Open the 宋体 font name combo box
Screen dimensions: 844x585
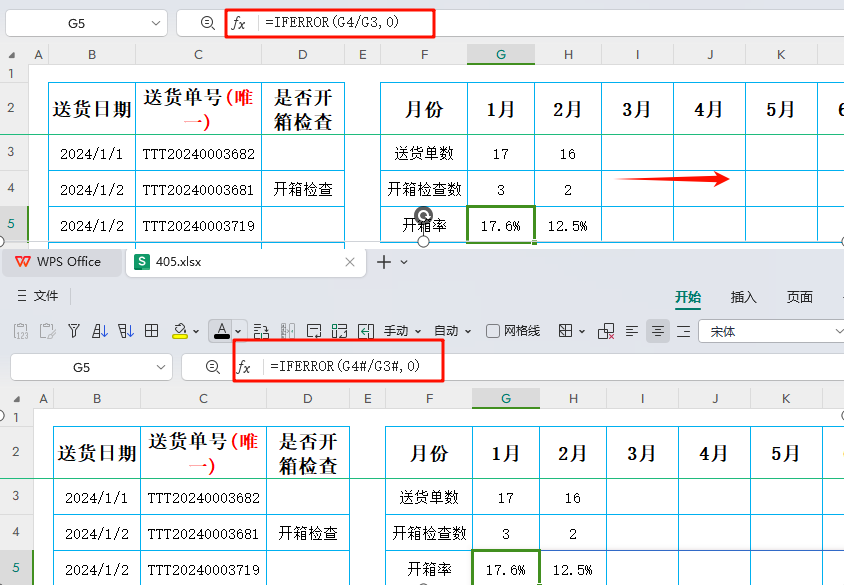coord(771,332)
